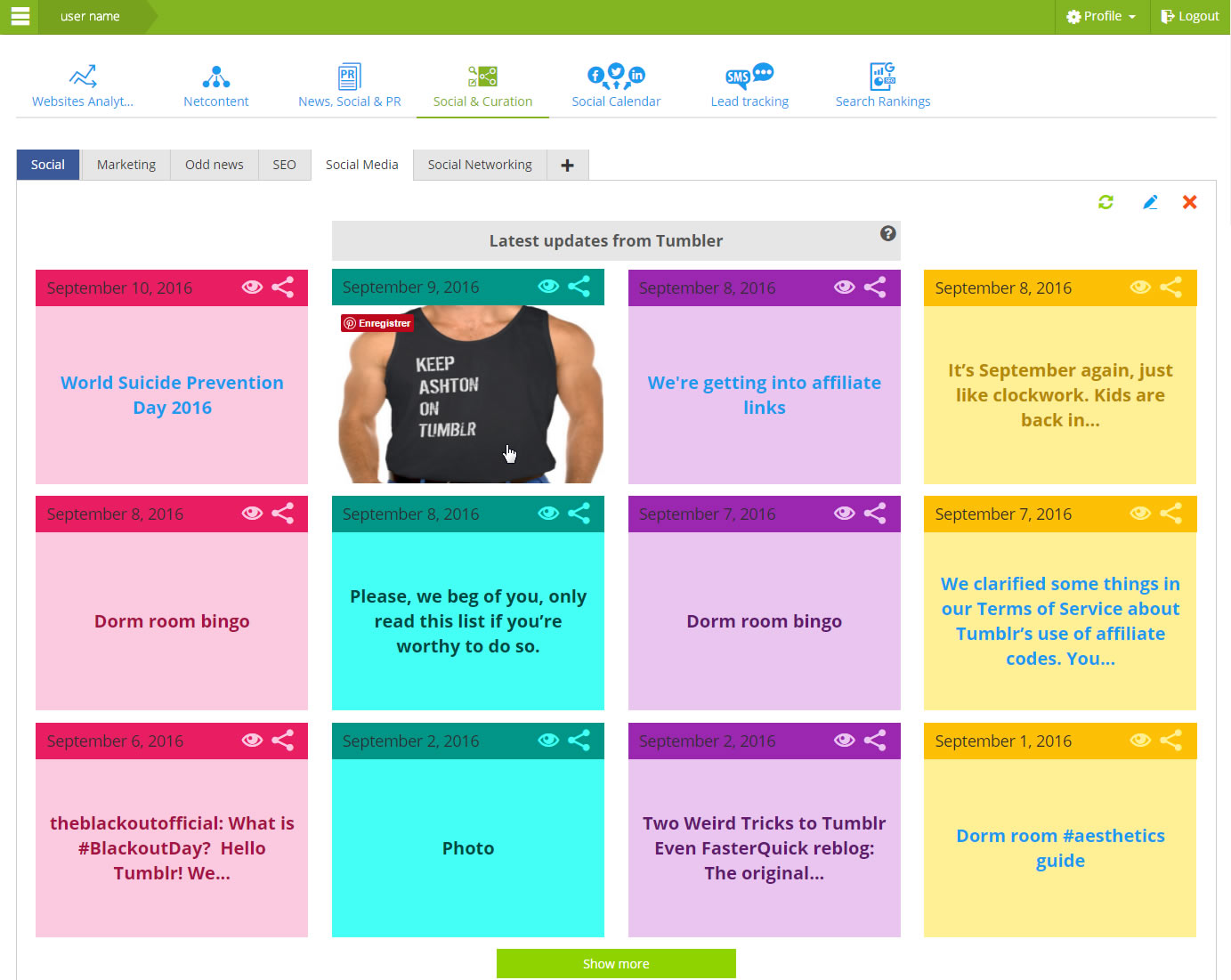Image resolution: width=1231 pixels, height=980 pixels.
Task: Open News, Social & PR section
Action: pyautogui.click(x=350, y=86)
